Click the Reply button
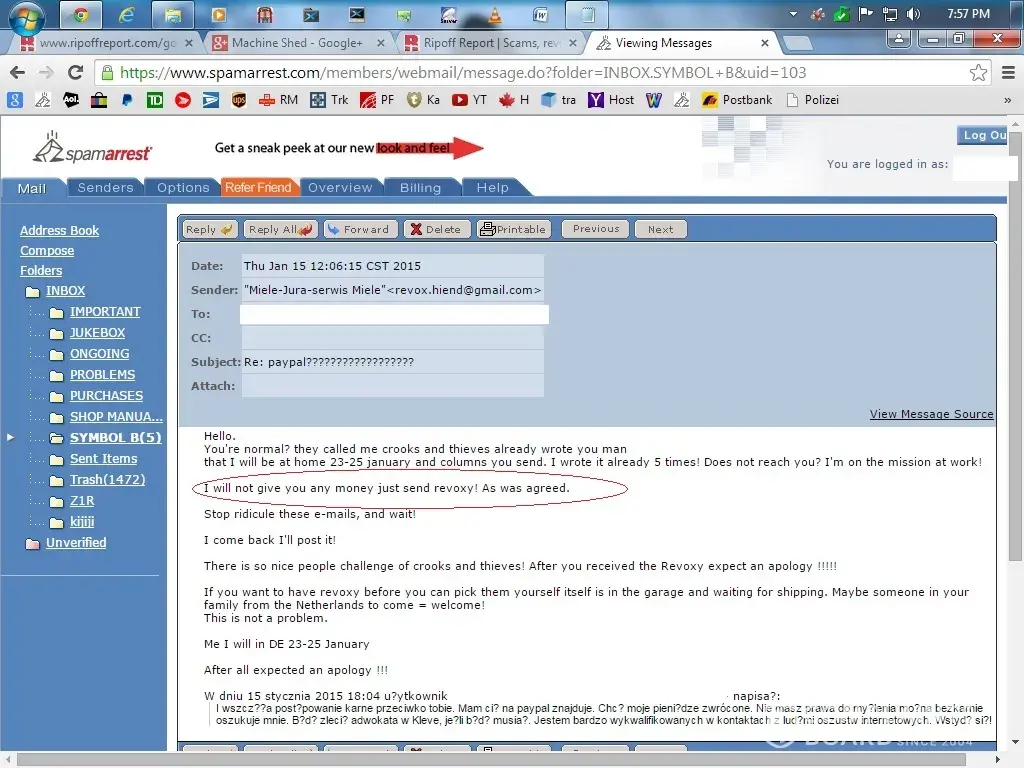This screenshot has width=1024, height=768. coord(209,229)
